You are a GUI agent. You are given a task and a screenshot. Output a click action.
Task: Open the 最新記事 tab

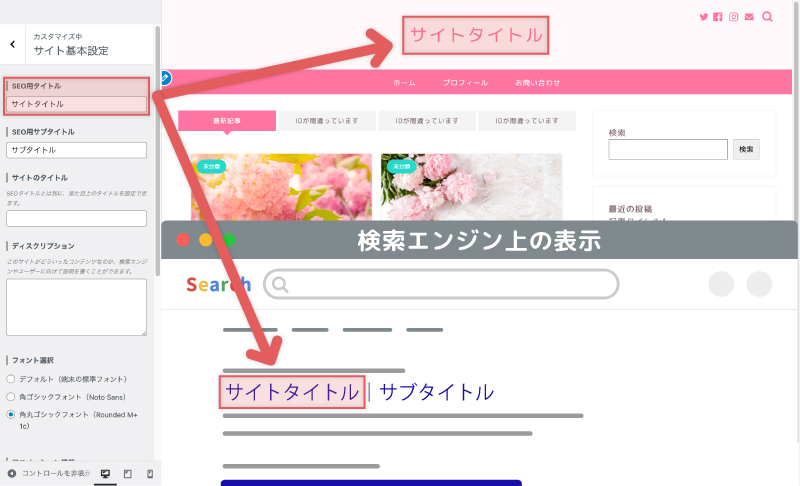(x=227, y=121)
